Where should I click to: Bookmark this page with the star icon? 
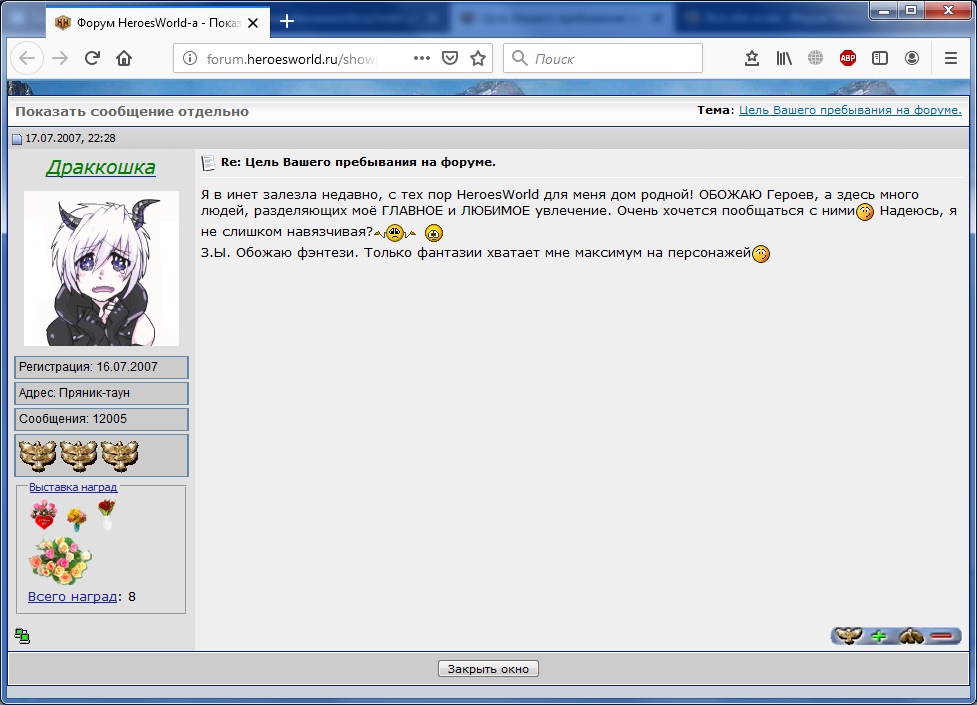[478, 58]
